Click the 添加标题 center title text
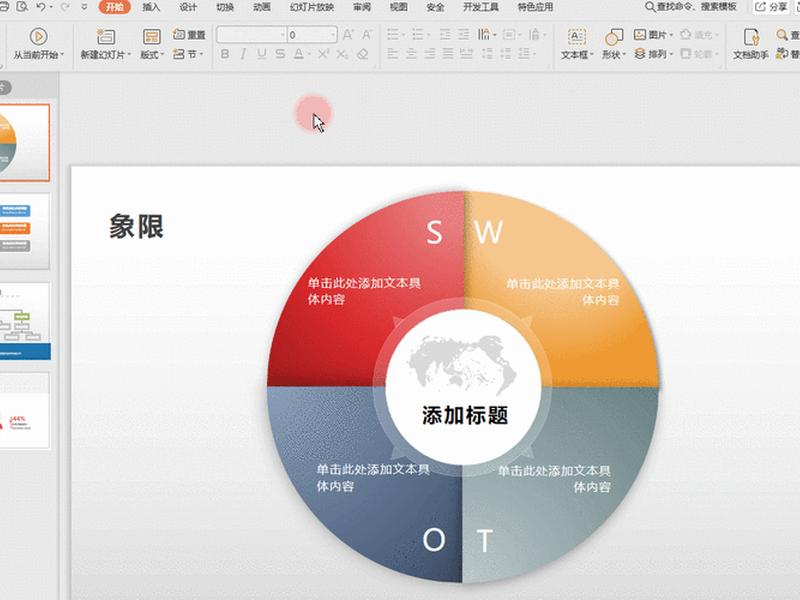 click(x=465, y=415)
